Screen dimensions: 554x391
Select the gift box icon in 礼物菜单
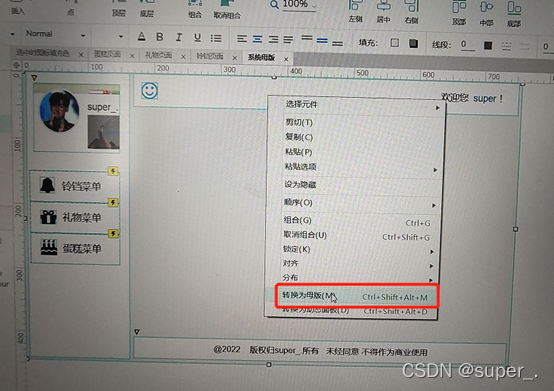click(48, 217)
